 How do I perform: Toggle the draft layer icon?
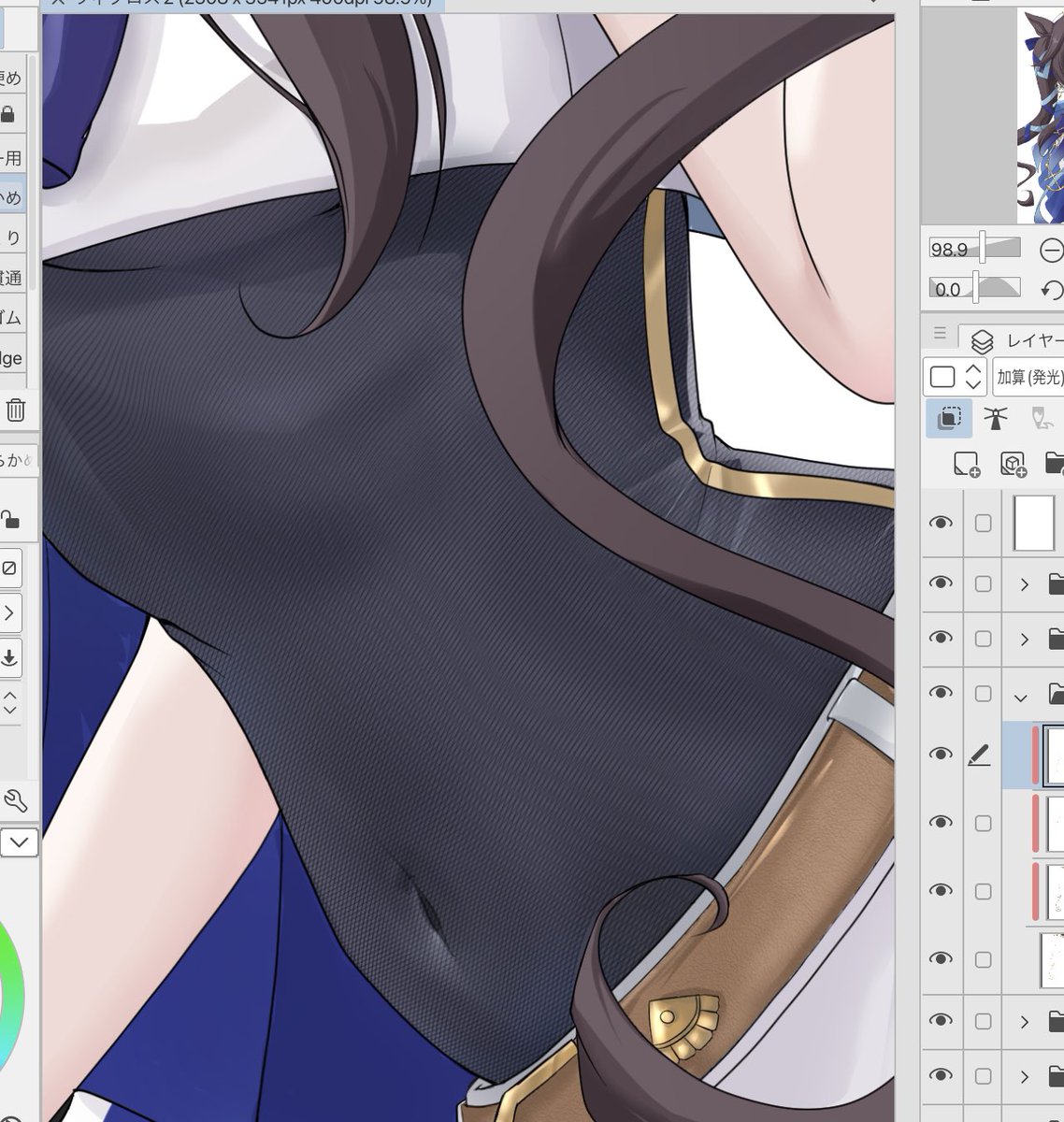click(1042, 418)
